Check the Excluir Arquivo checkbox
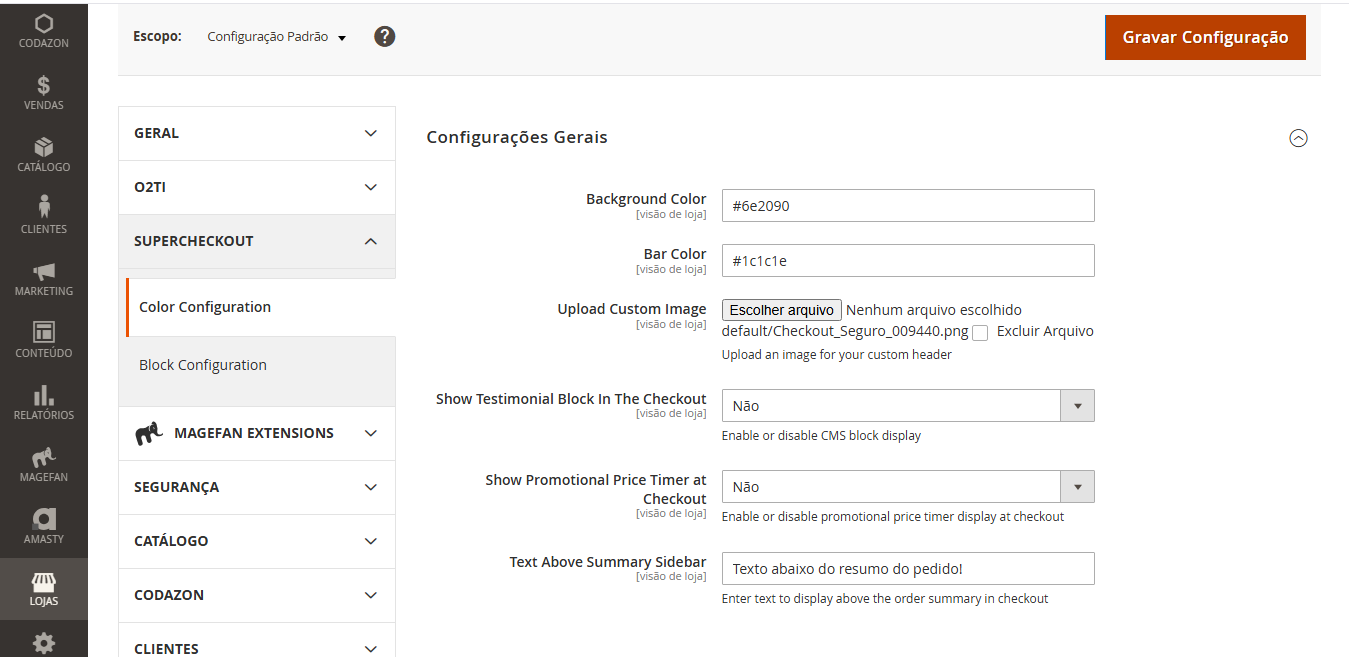This screenshot has height=657, width=1349. coord(980,332)
